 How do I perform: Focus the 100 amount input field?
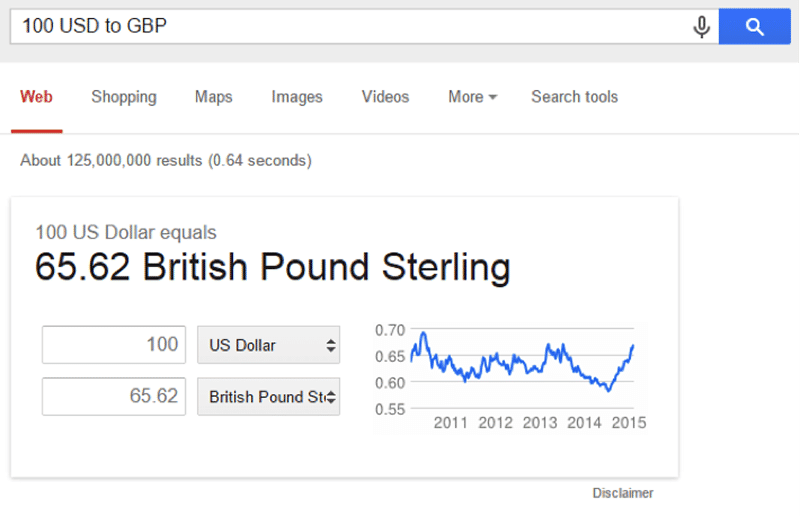[x=114, y=345]
